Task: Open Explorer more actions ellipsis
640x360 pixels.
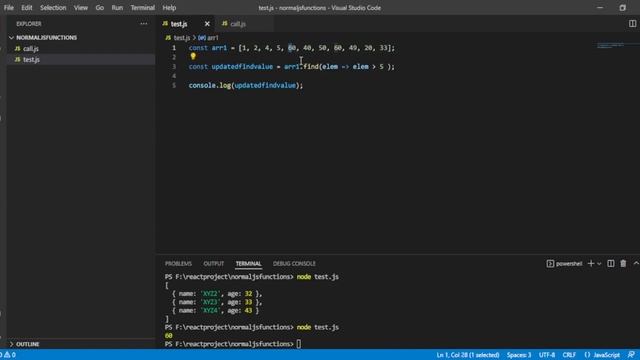Action: pos(144,24)
